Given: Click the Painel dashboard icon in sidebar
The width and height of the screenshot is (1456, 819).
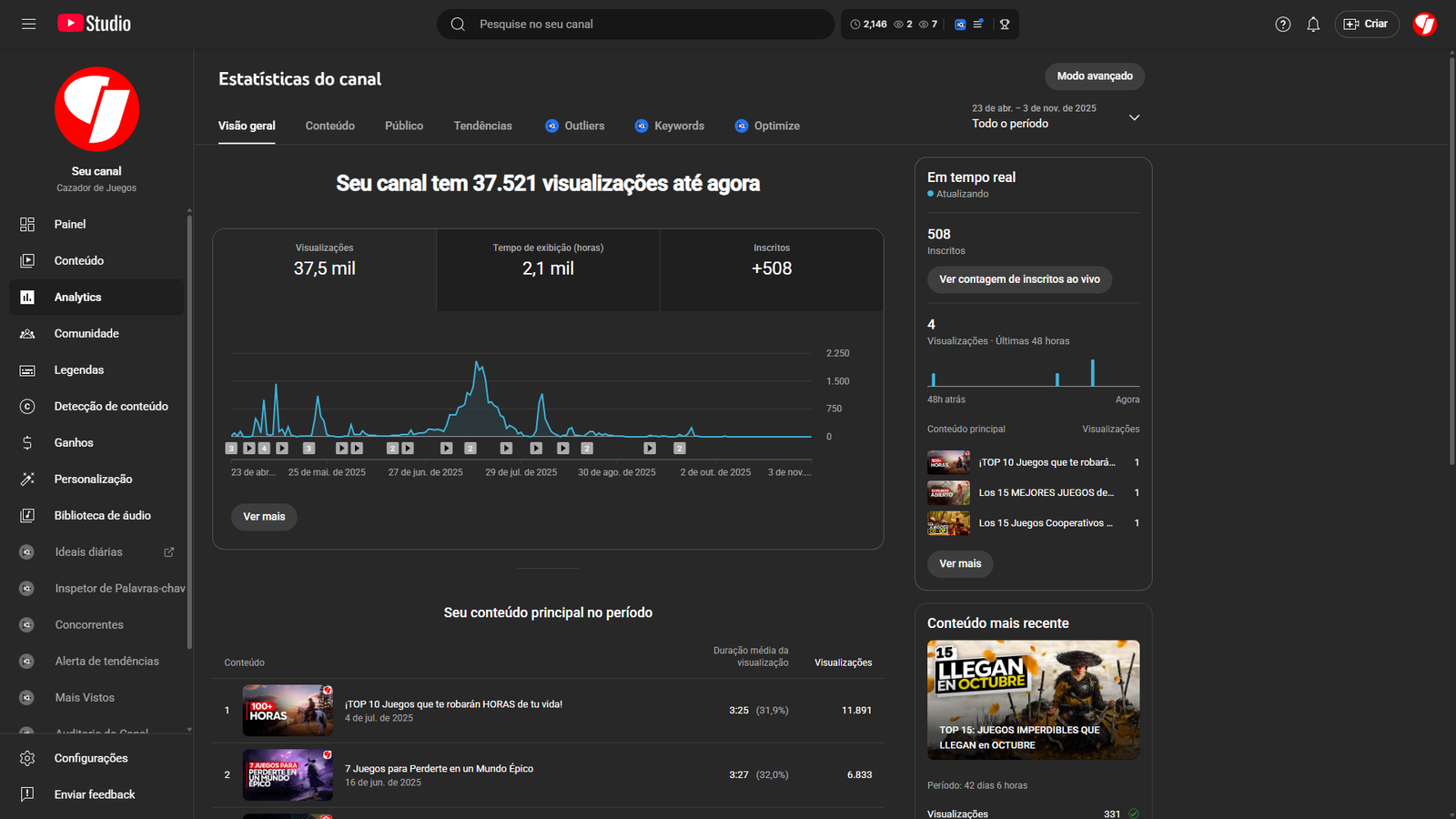Looking at the screenshot, I should click(x=27, y=225).
